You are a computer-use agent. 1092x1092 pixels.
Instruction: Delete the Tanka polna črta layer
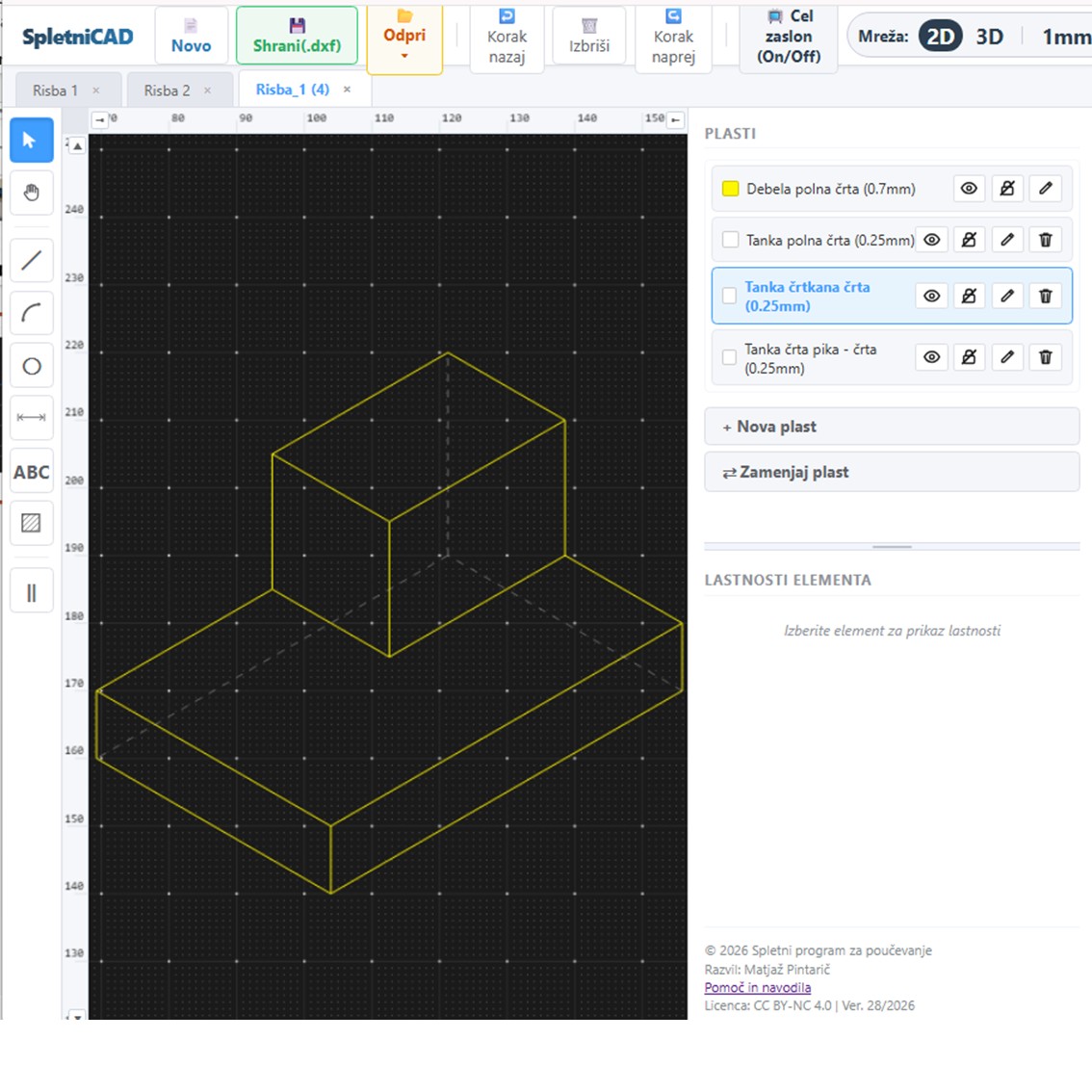coord(1046,240)
